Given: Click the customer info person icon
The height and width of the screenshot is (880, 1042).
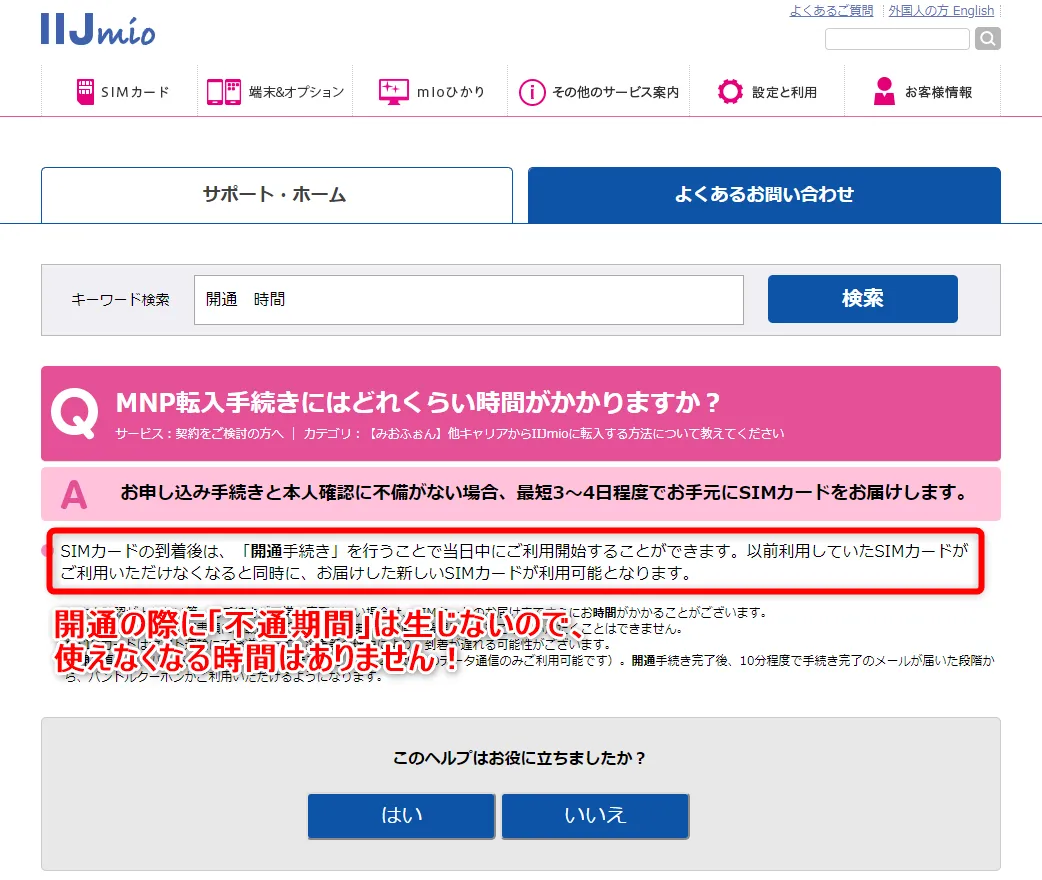Looking at the screenshot, I should click(884, 92).
